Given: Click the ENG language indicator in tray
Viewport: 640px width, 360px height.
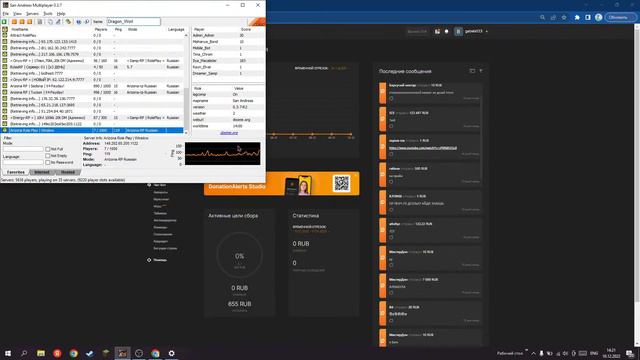Looking at the screenshot, I should click(594, 353).
